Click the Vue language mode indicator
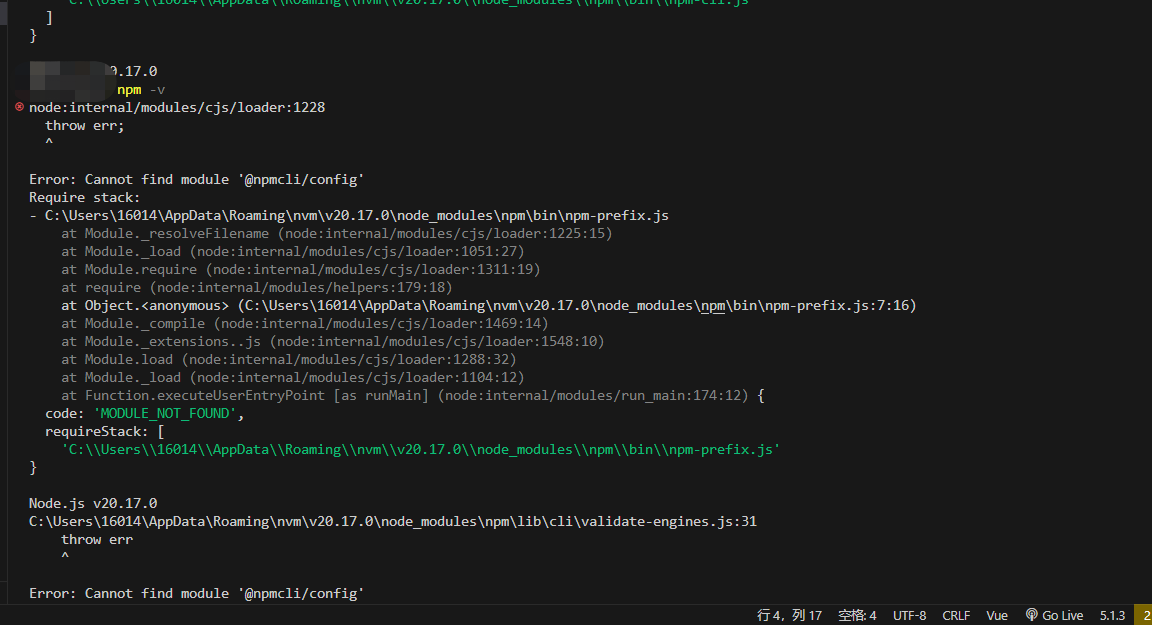The height and width of the screenshot is (625, 1152). coord(997,615)
